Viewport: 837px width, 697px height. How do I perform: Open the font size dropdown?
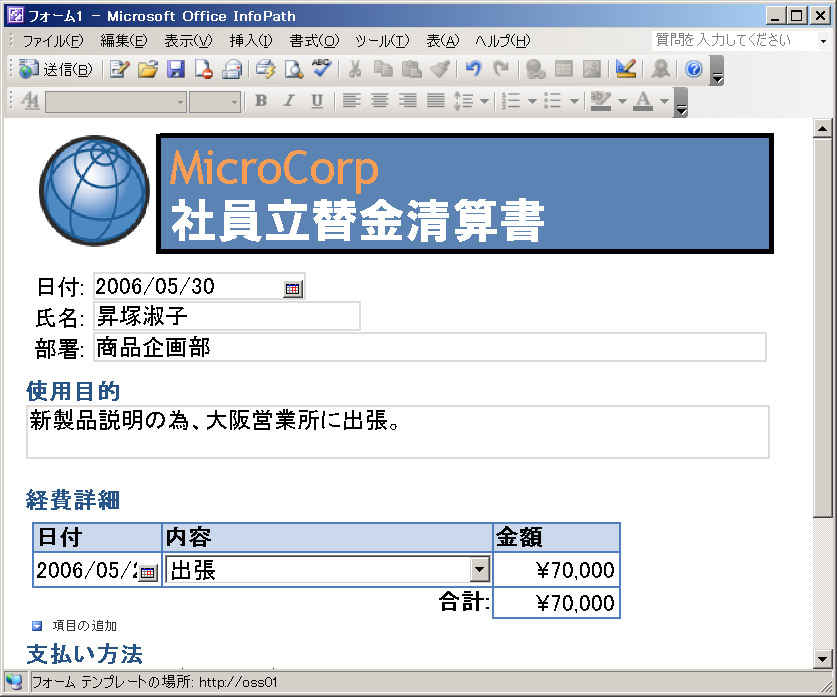[x=234, y=101]
